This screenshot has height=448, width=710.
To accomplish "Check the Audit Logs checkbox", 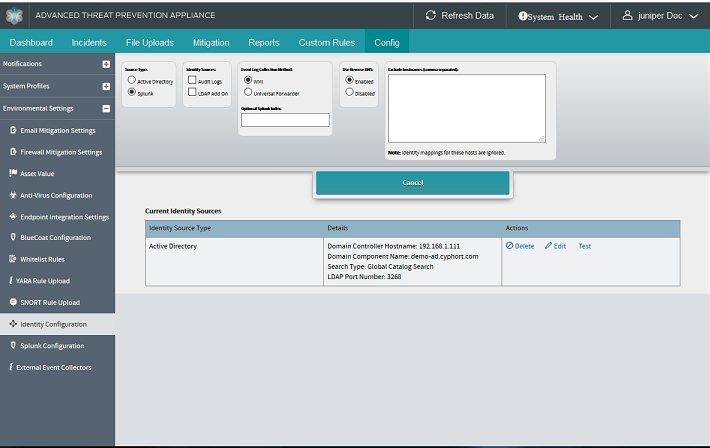I will click(192, 80).
